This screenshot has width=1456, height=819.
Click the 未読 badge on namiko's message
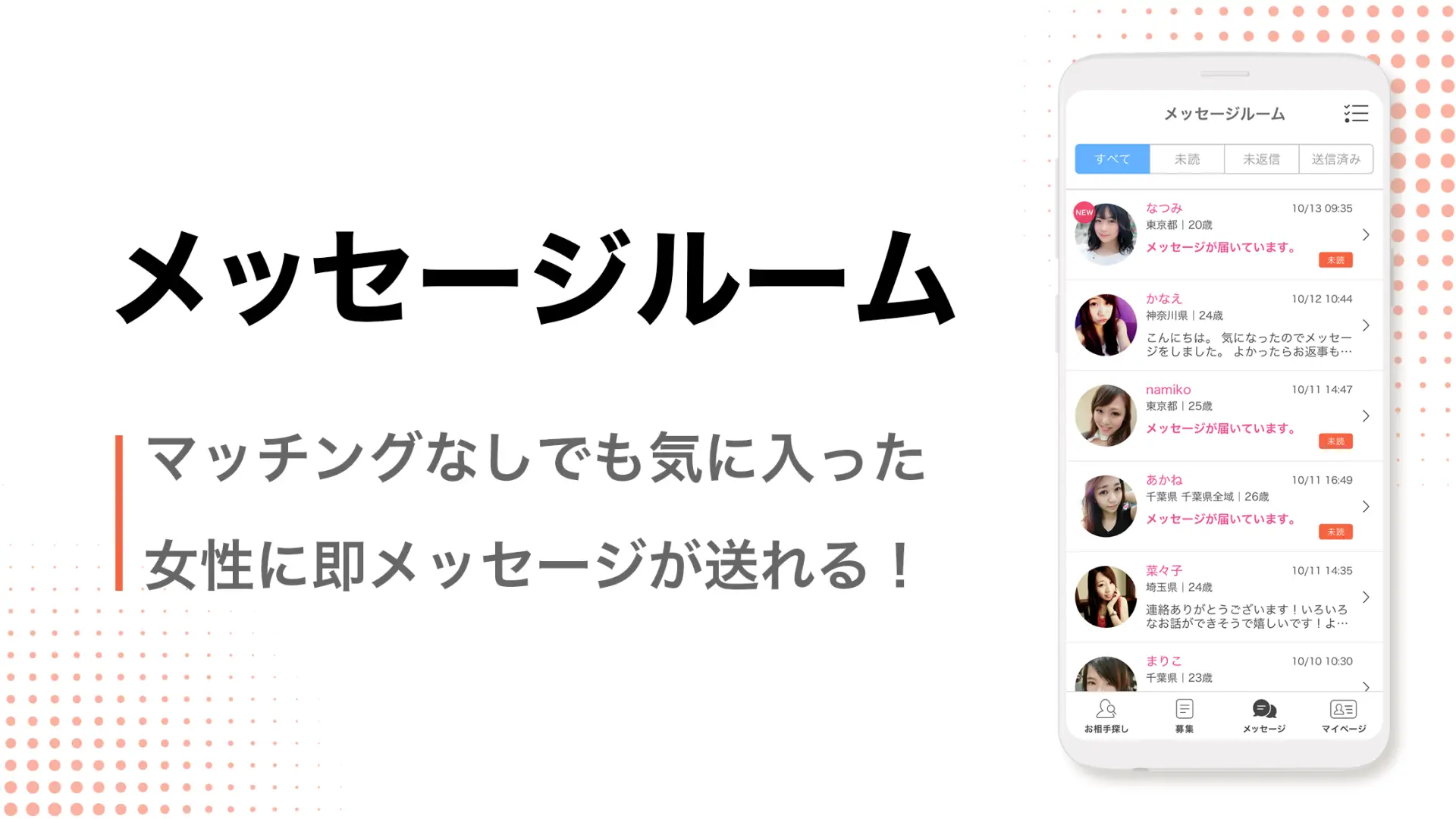tap(1335, 441)
